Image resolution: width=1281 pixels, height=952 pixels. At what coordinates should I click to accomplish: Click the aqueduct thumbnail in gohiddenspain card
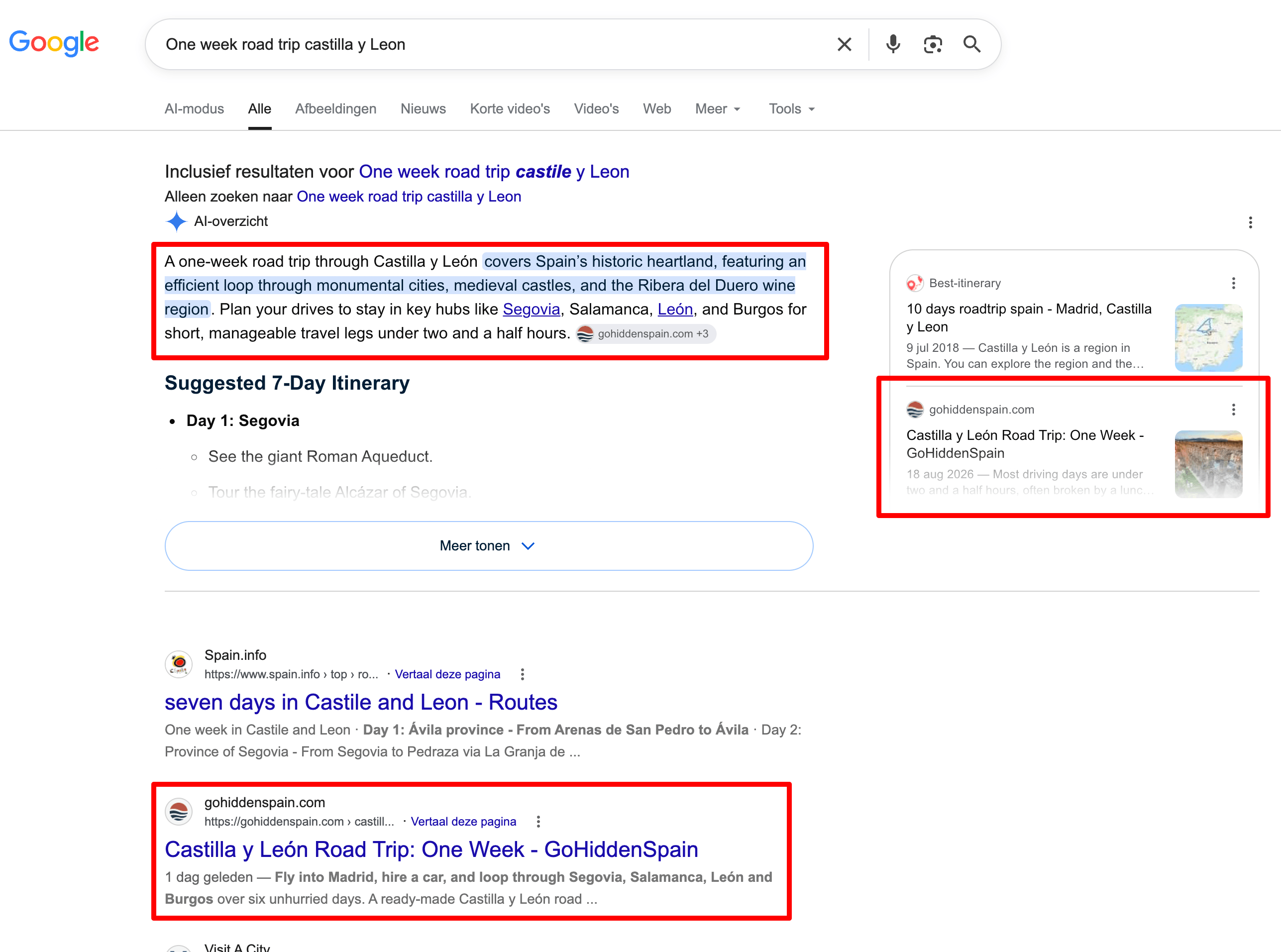[1208, 464]
